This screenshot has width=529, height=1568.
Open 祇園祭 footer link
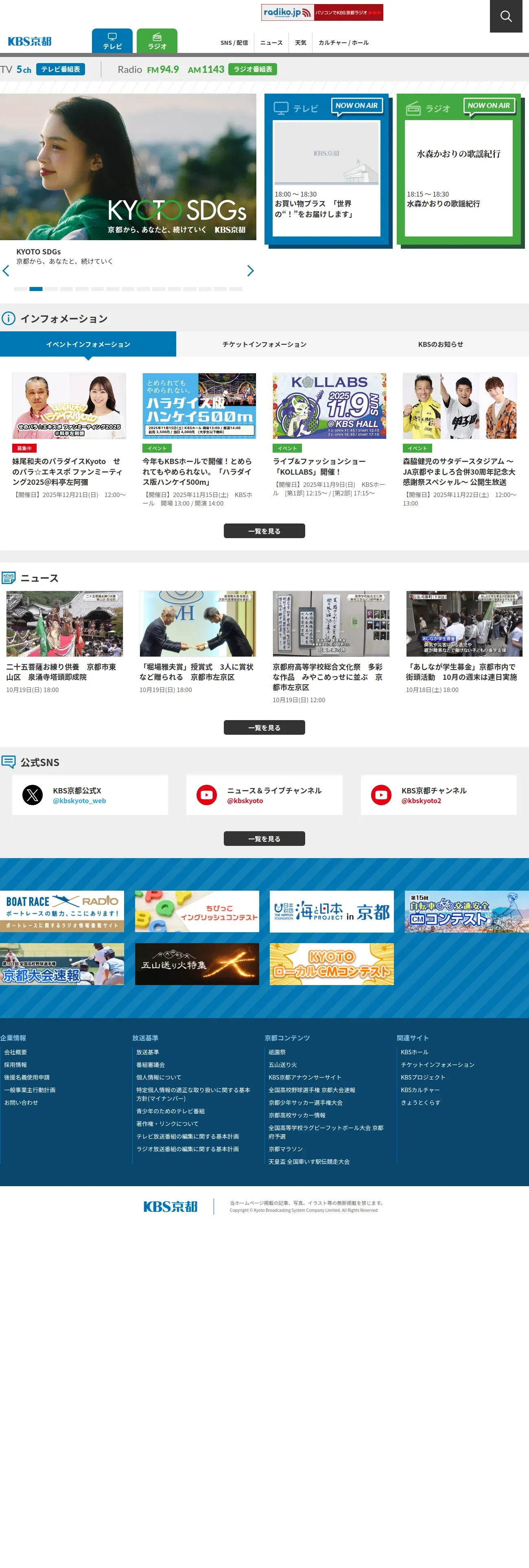[277, 1052]
